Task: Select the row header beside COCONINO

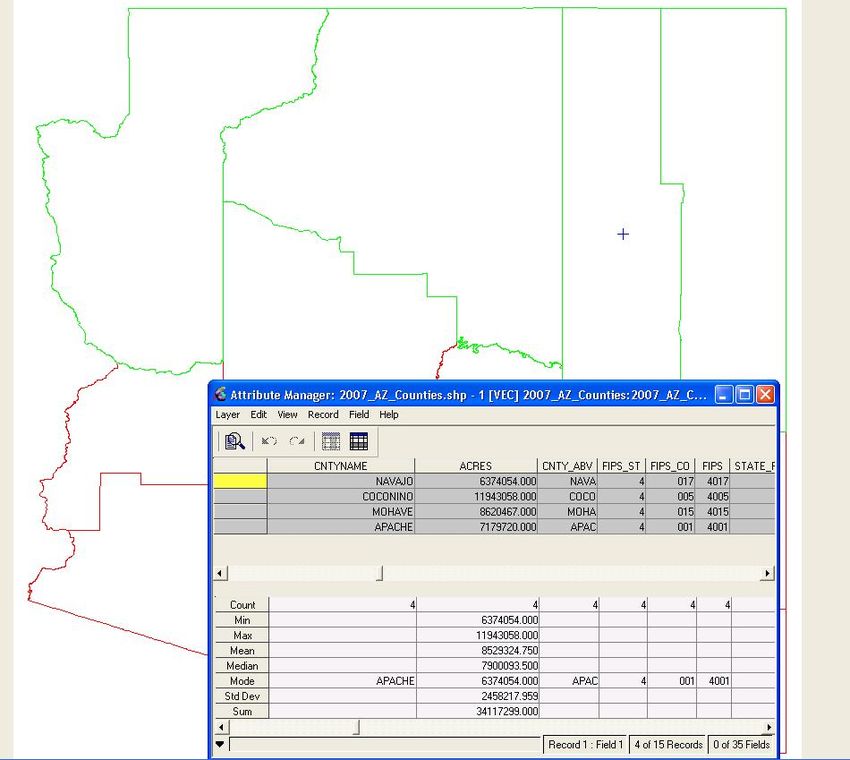Action: [240, 496]
